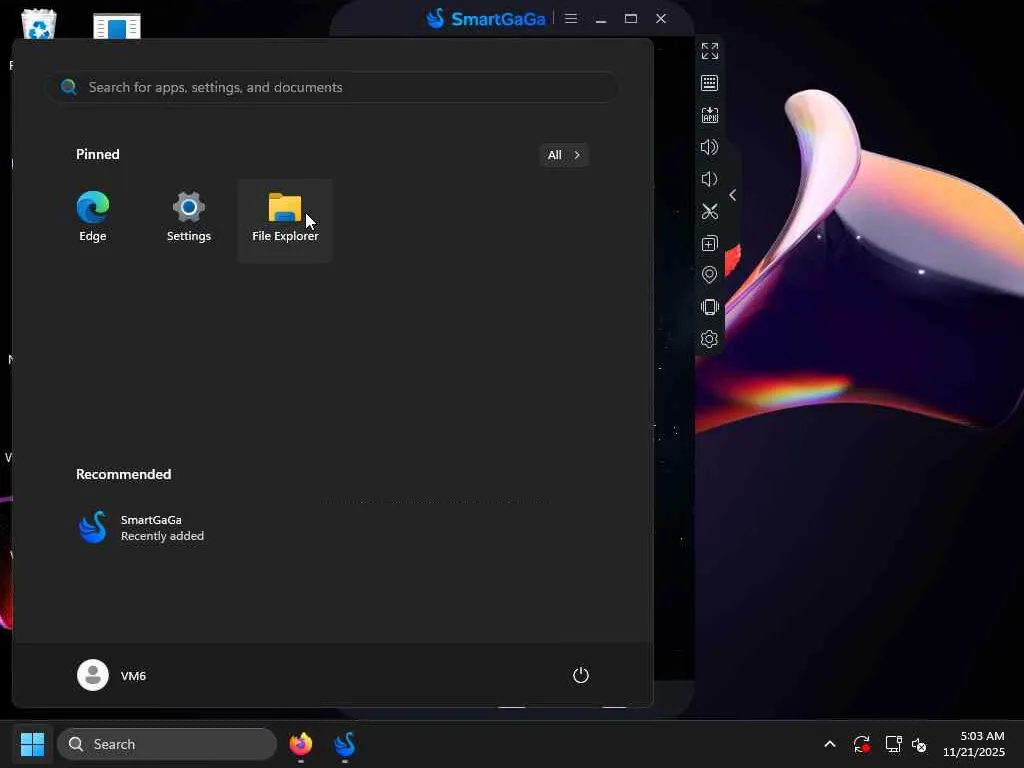Switch to SmartGaGa taskbar icon
Viewport: 1024px width, 768px height.
click(x=345, y=744)
